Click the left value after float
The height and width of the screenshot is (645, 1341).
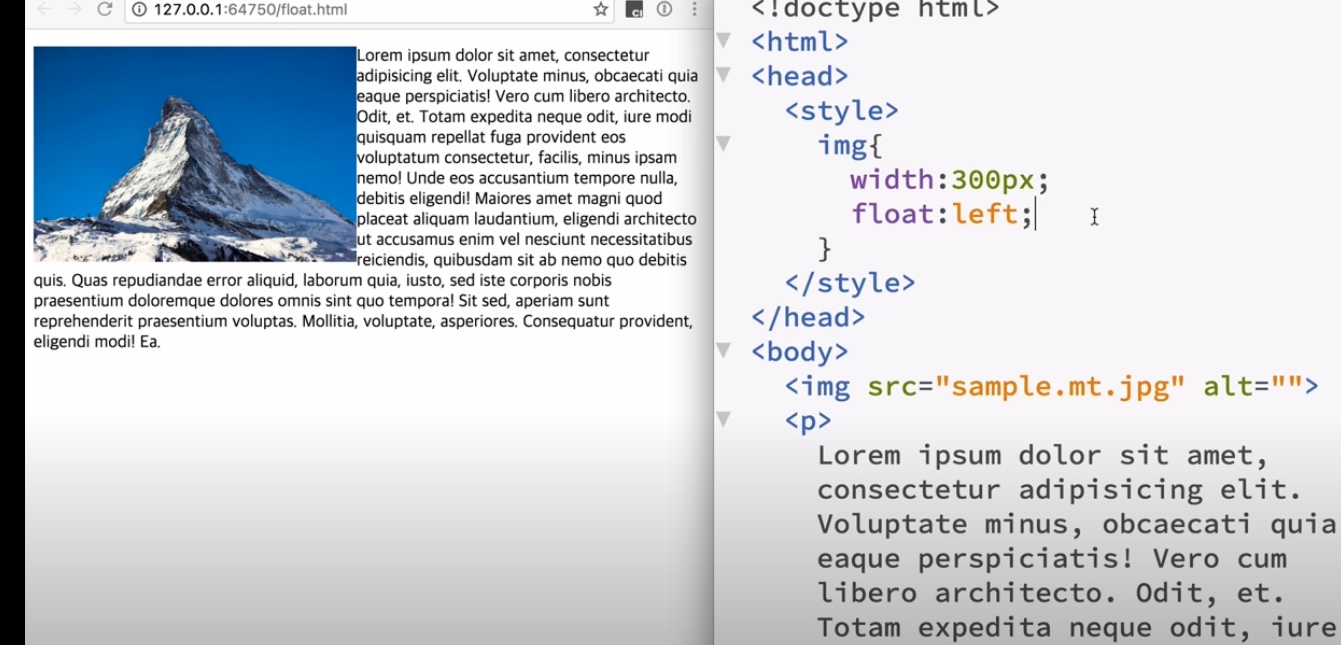pos(984,214)
